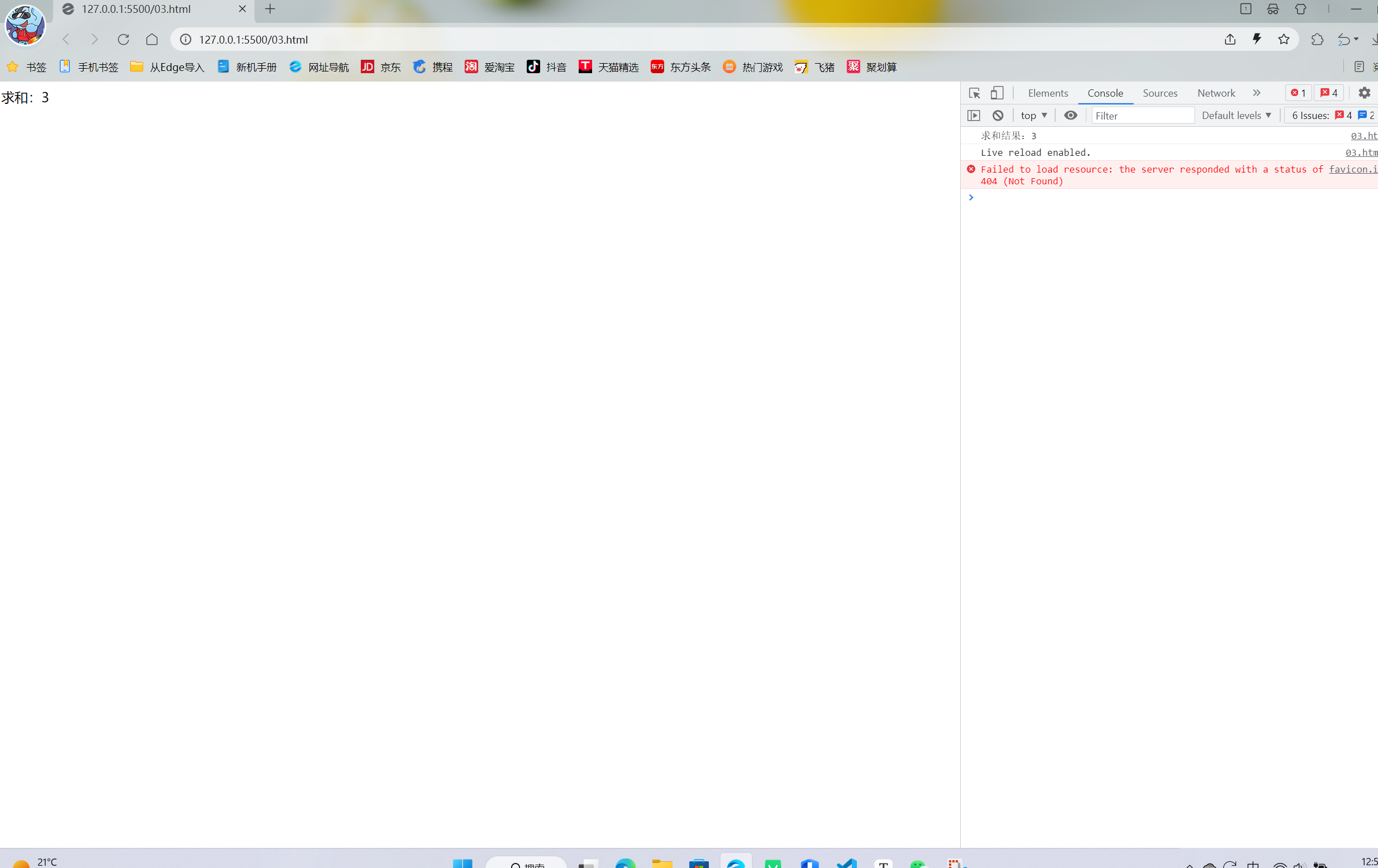This screenshot has height=868, width=1378.
Task: Open the Default levels dropdown
Action: [1236, 116]
